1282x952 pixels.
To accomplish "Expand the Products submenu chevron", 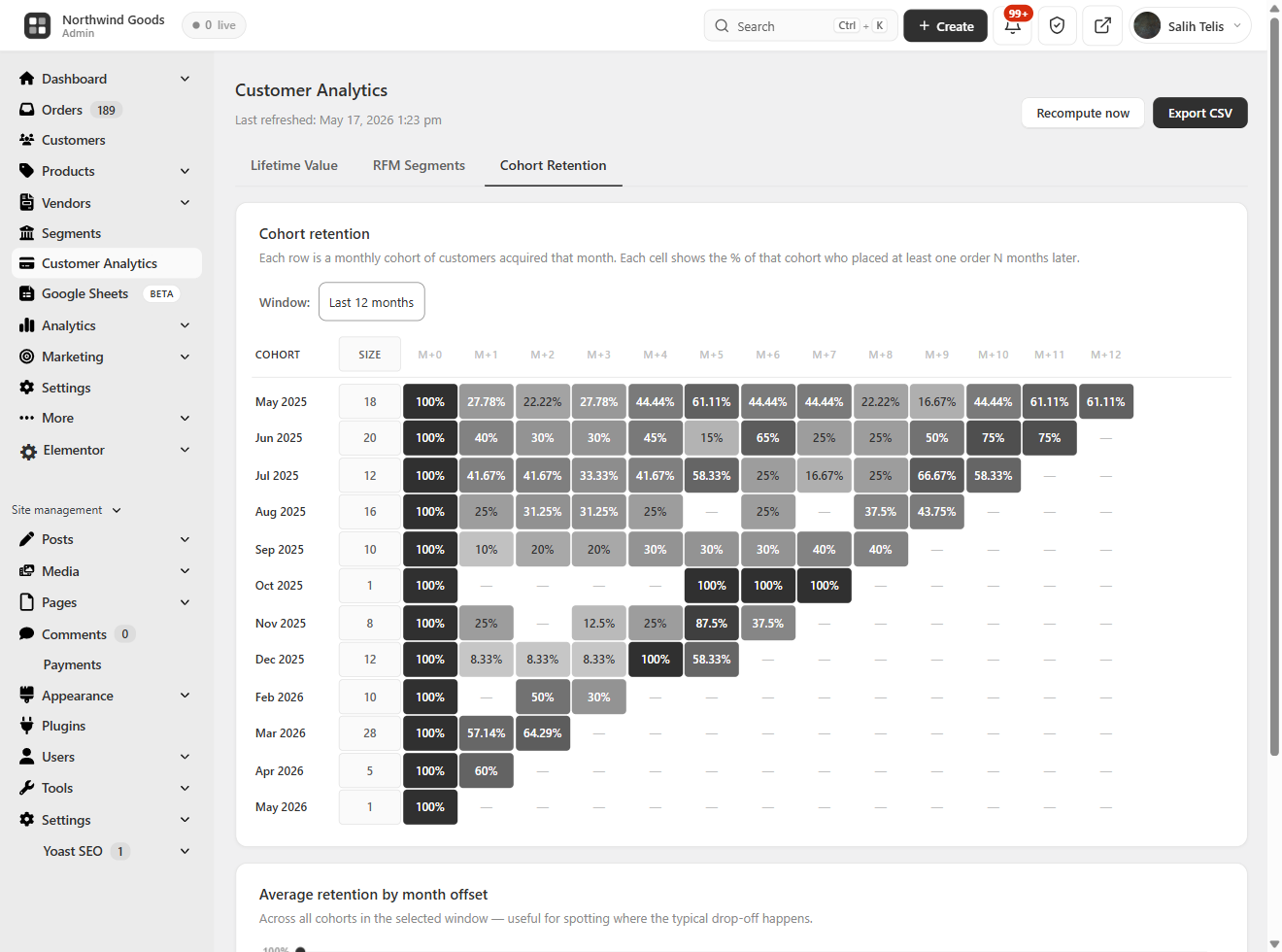I will (185, 171).
